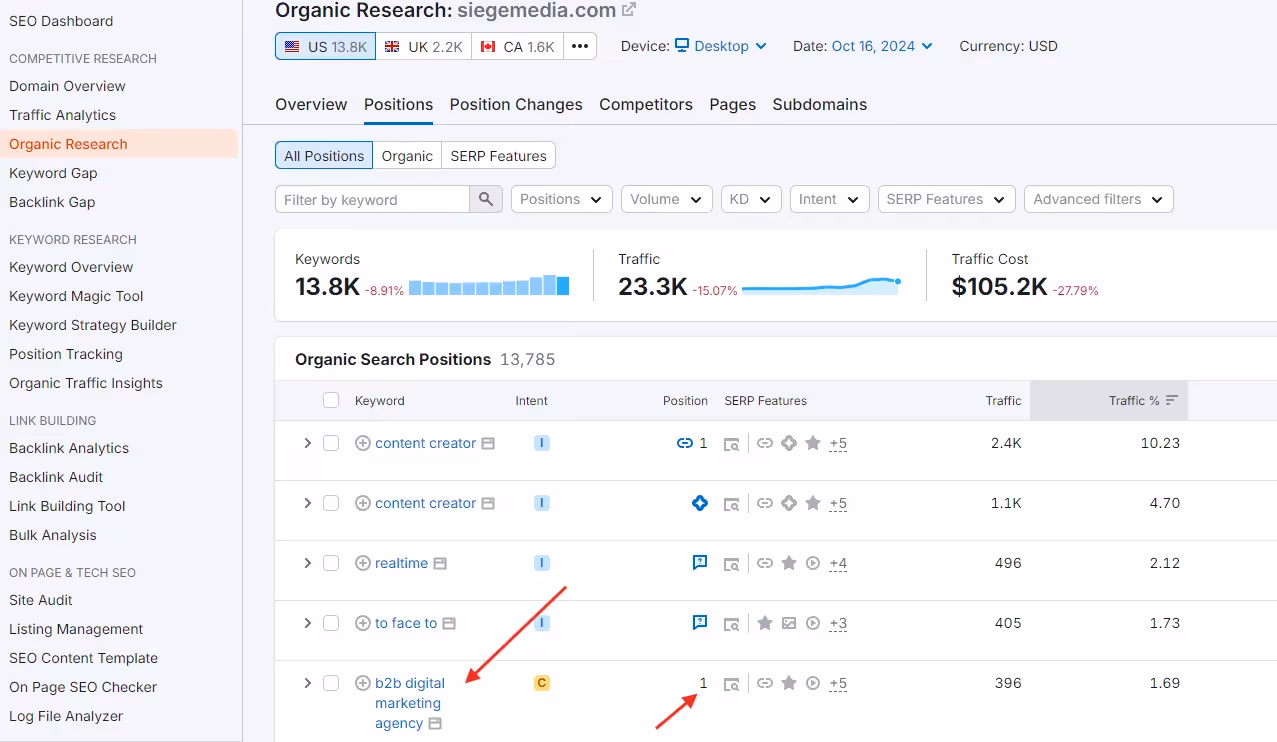
Task: Switch to the Subdomains tab
Action: tap(820, 104)
